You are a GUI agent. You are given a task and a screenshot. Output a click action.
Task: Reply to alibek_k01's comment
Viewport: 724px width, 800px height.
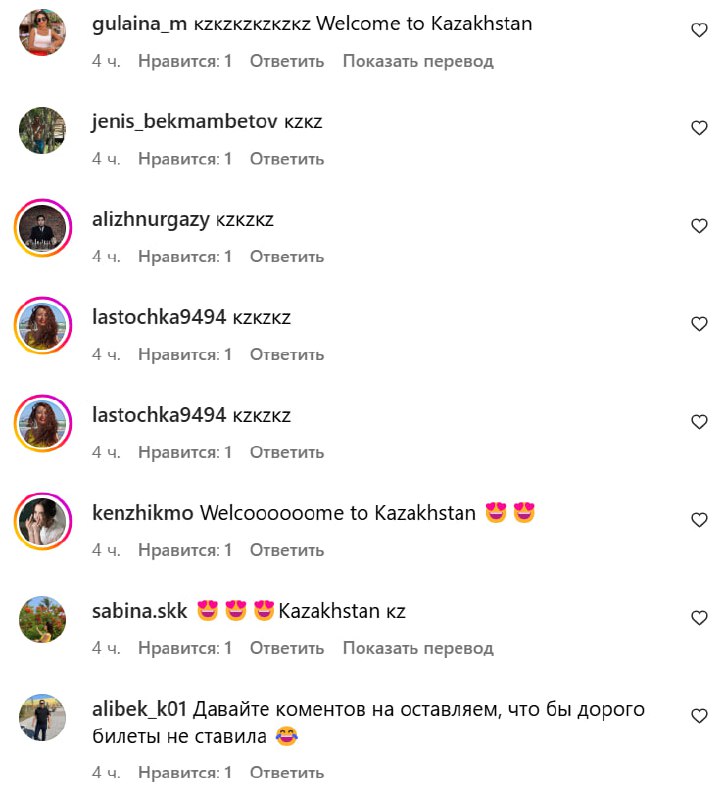pyautogui.click(x=287, y=772)
